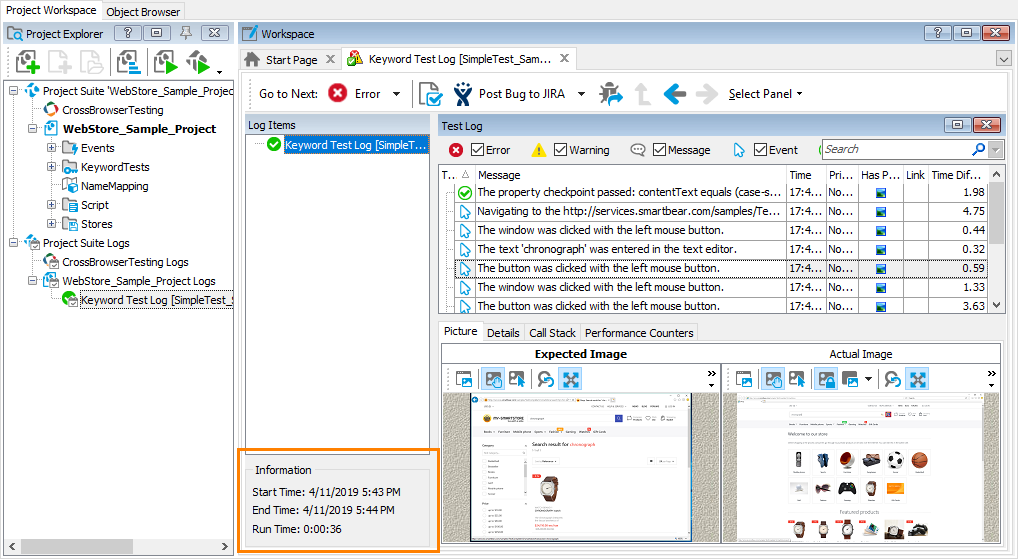Screen dimensions: 1018x559
Task: Expand the Script tree node
Action: (52, 205)
